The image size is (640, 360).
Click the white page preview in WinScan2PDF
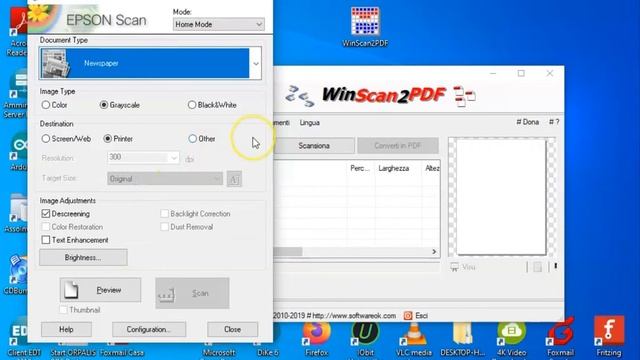501,197
